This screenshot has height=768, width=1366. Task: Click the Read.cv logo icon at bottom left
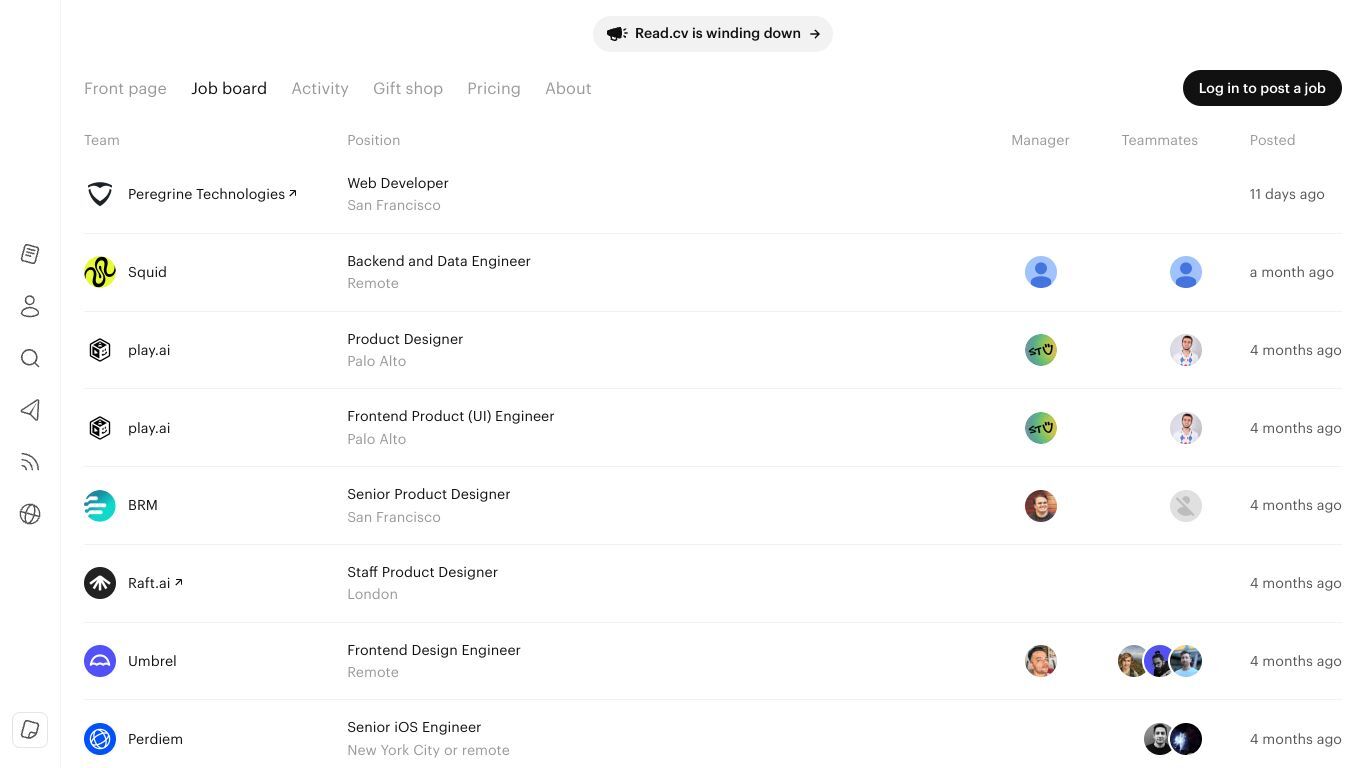pos(30,730)
